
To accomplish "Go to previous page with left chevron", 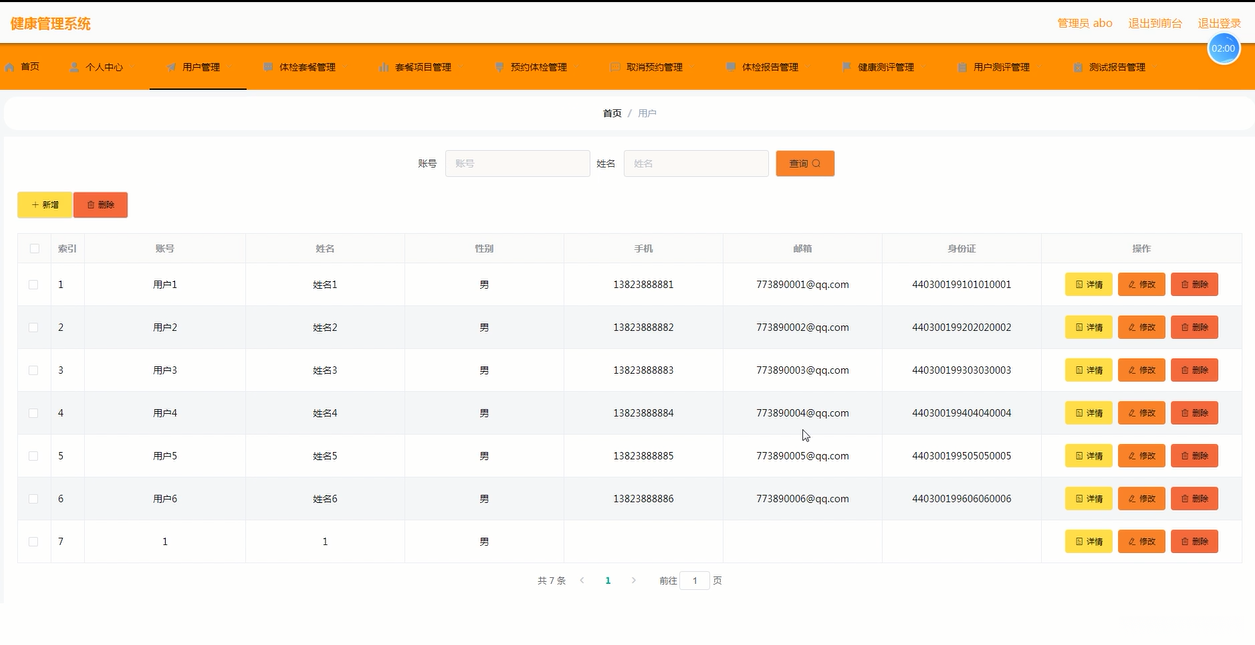I will (x=582, y=580).
